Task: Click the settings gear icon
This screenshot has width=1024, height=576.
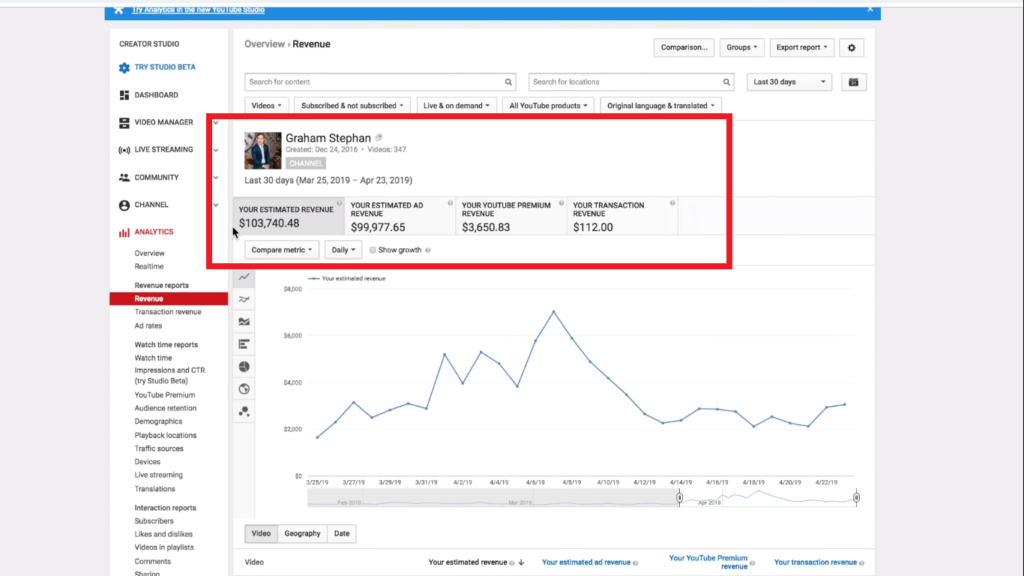Action: pos(852,48)
